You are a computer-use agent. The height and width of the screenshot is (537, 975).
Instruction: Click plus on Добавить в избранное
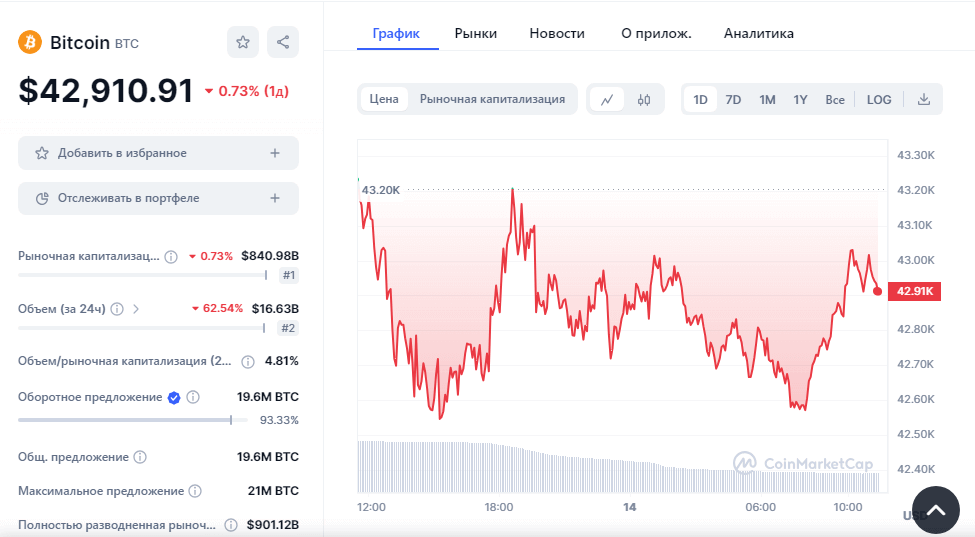point(275,153)
